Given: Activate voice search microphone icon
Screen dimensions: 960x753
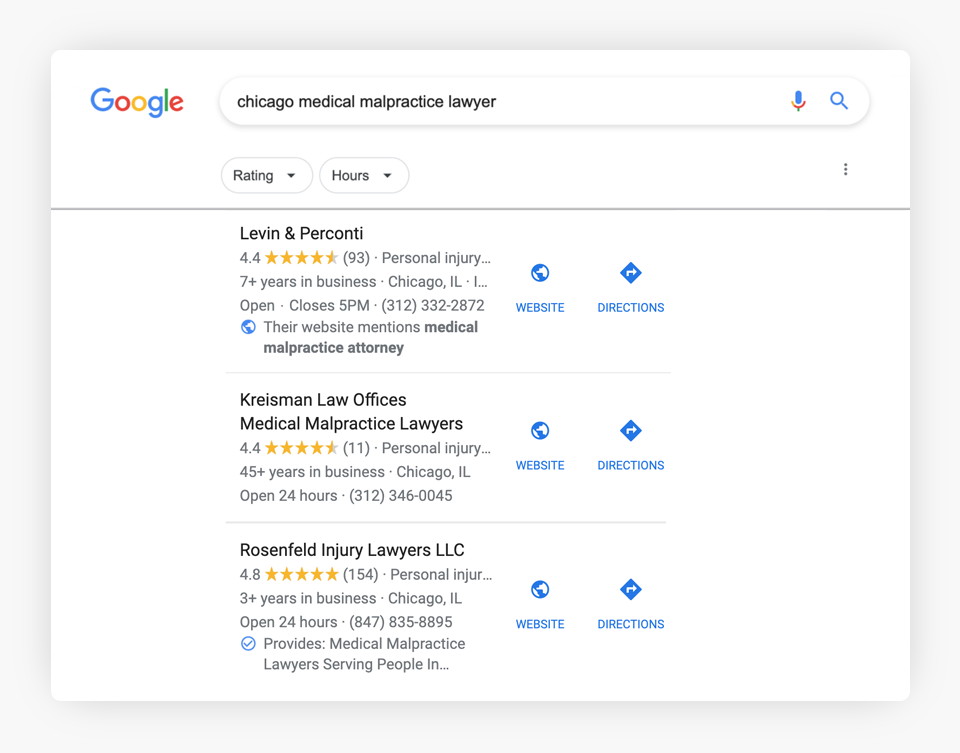Looking at the screenshot, I should click(x=798, y=101).
